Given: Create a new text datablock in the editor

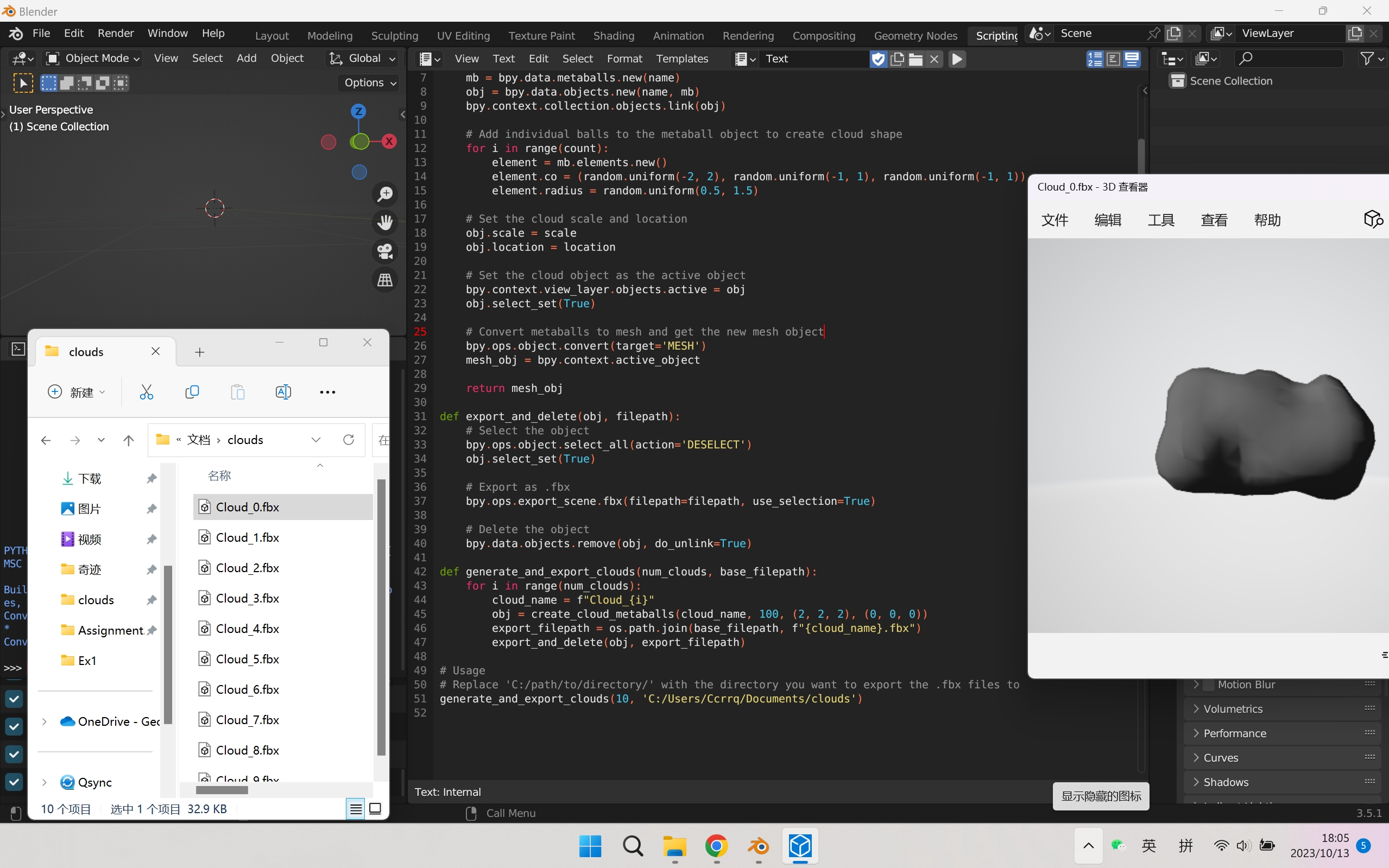Looking at the screenshot, I should [x=897, y=59].
